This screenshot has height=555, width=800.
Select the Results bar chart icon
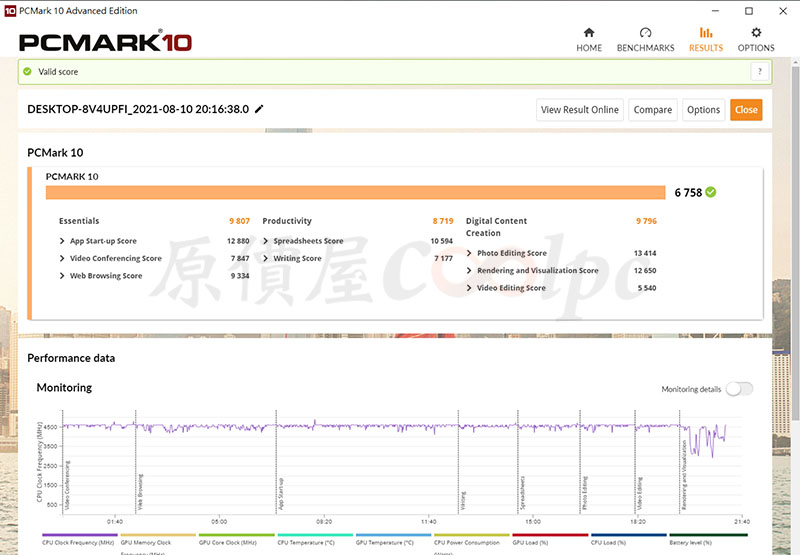[x=706, y=33]
